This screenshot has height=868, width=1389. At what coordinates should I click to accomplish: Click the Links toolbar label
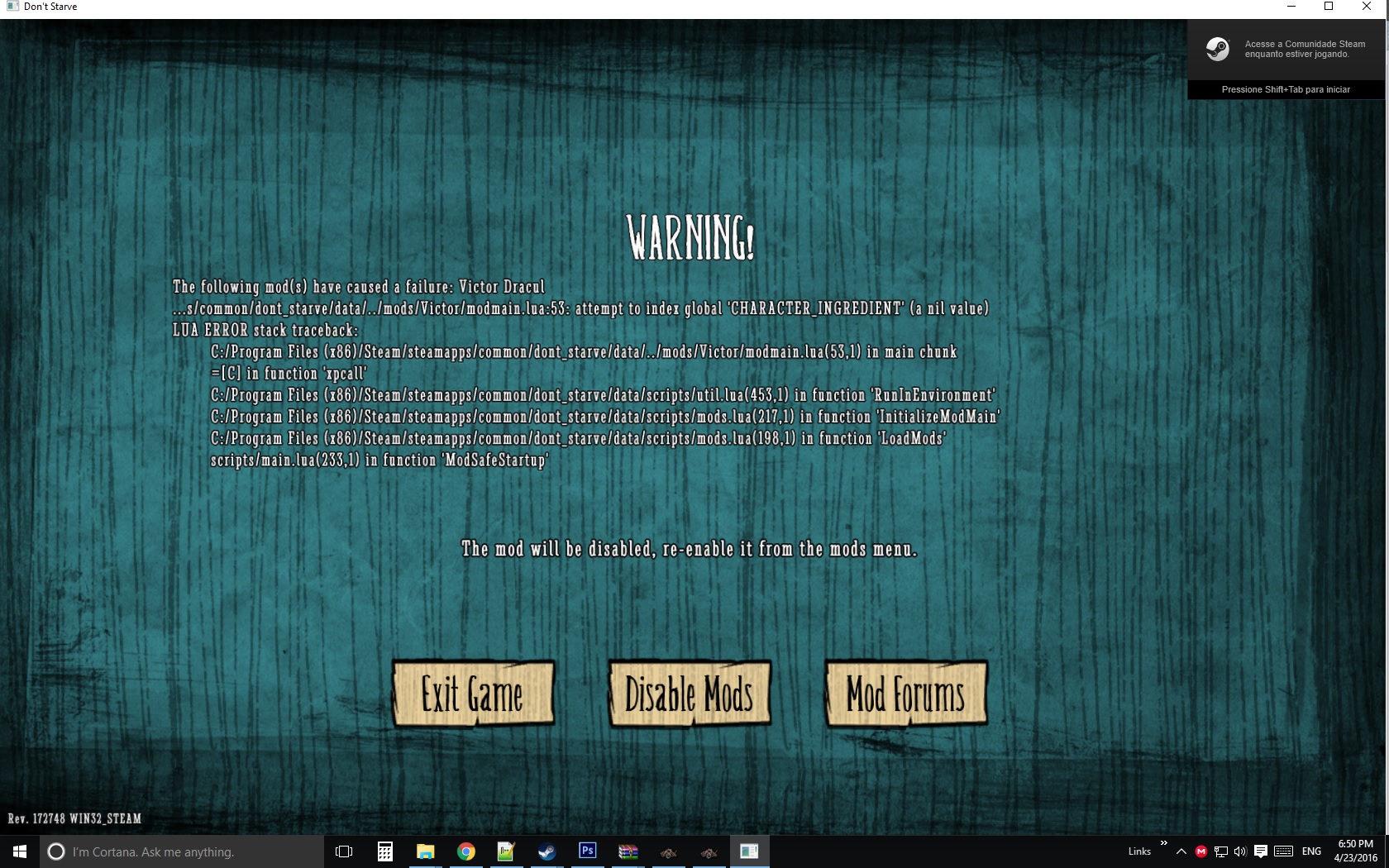(x=1139, y=851)
